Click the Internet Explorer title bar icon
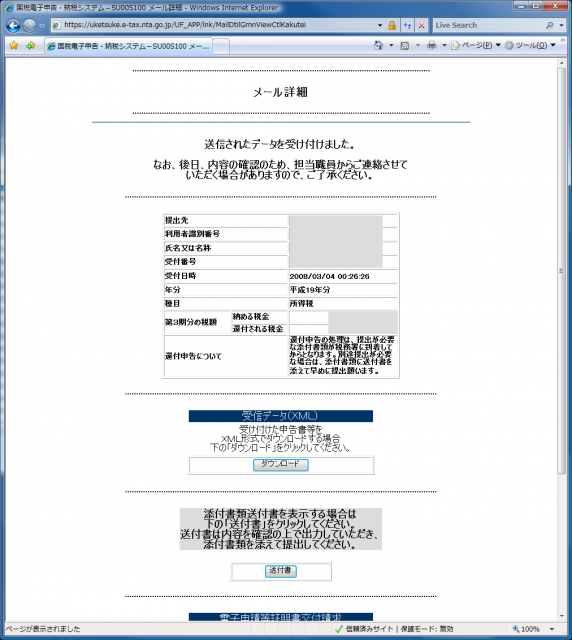Viewport: 572px width, 640px height. point(9,7)
